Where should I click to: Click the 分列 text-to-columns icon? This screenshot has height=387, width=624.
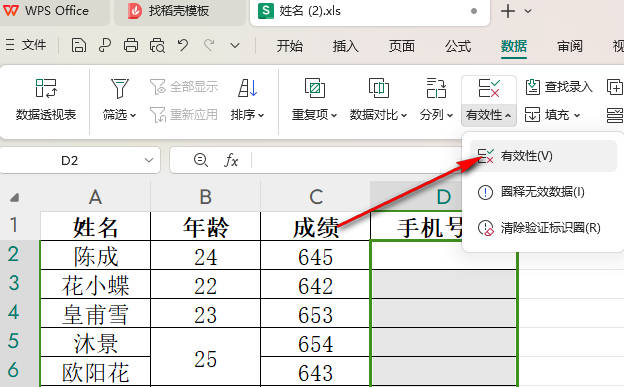tap(436, 88)
